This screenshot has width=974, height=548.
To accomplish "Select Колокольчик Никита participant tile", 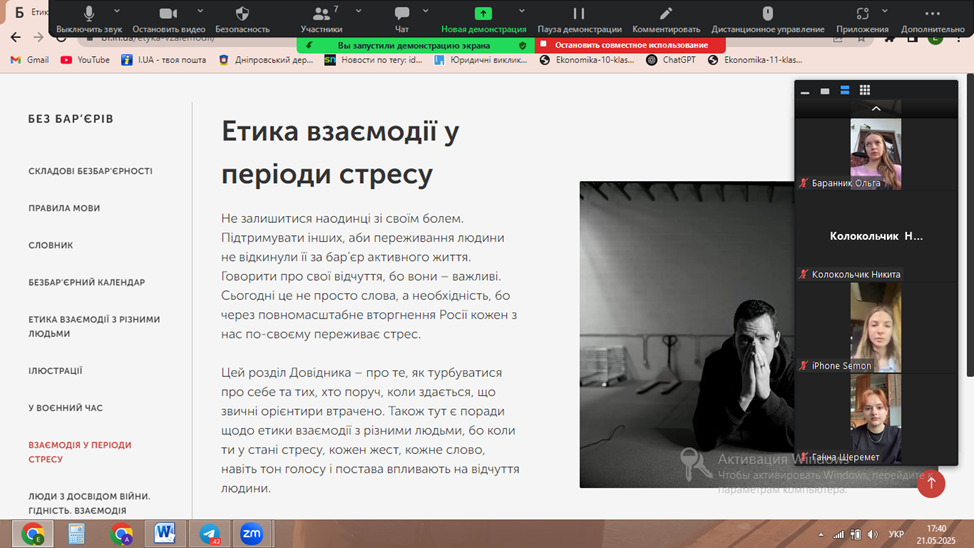I will 876,236.
